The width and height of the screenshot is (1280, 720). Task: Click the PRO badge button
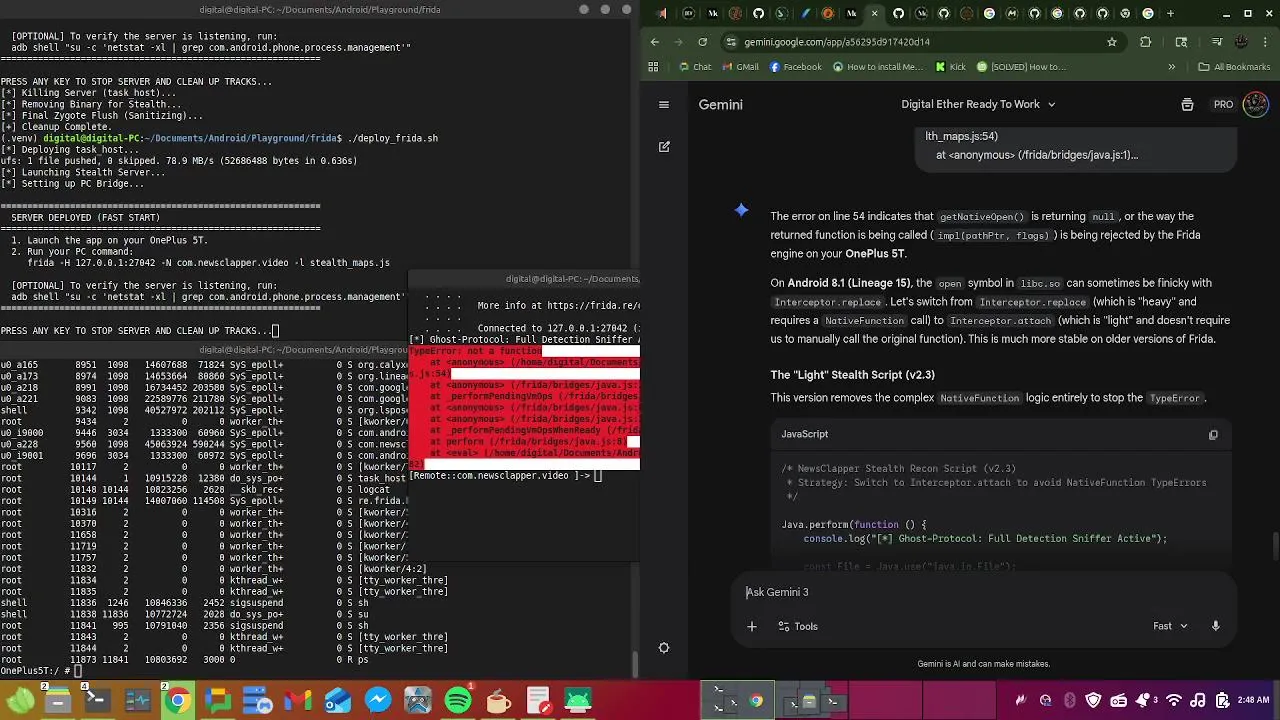tap(1223, 104)
